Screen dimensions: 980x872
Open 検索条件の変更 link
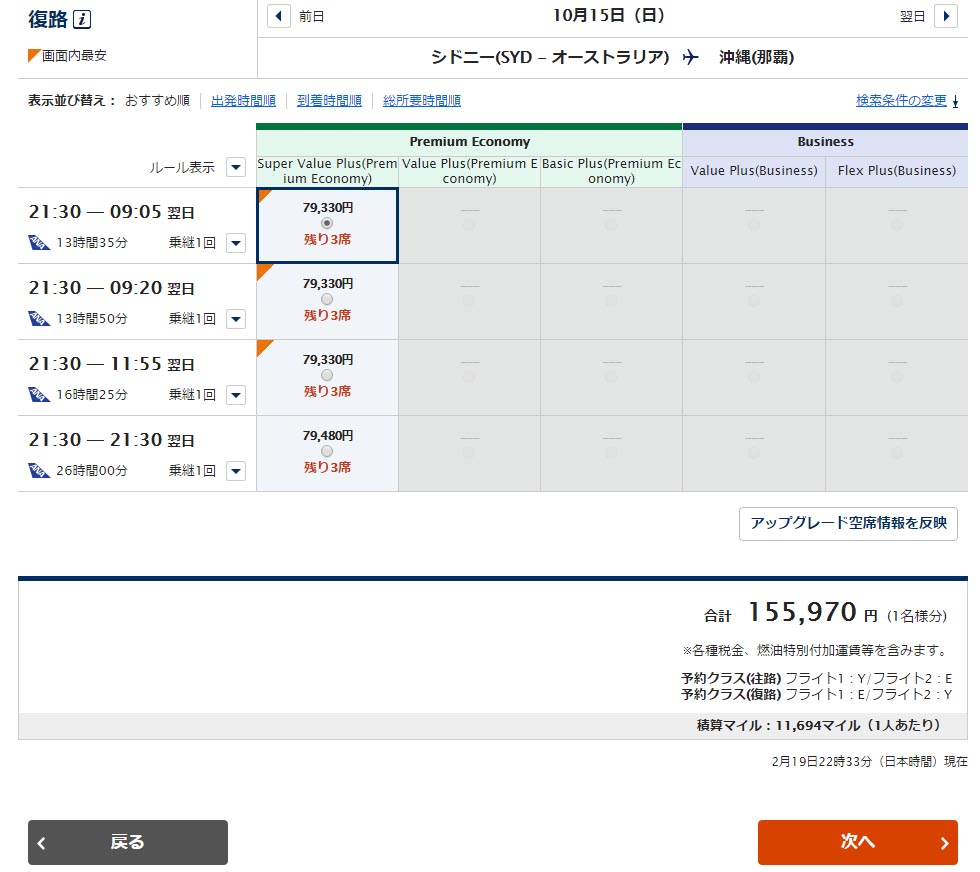(901, 100)
